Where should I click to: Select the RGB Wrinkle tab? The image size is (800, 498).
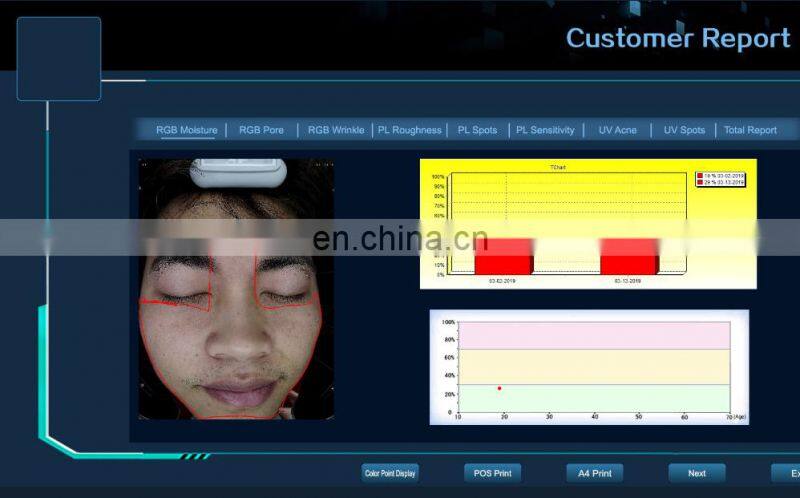pyautogui.click(x=336, y=130)
